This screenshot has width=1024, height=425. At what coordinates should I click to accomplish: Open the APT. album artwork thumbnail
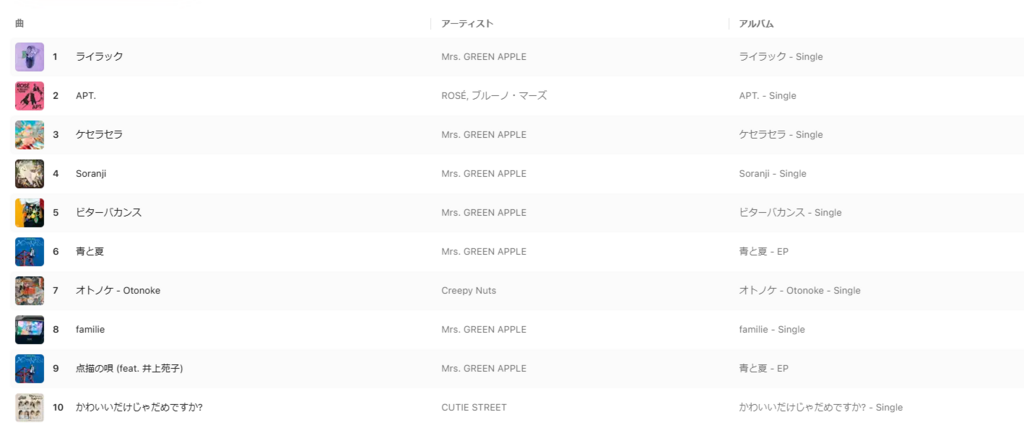click(x=29, y=96)
